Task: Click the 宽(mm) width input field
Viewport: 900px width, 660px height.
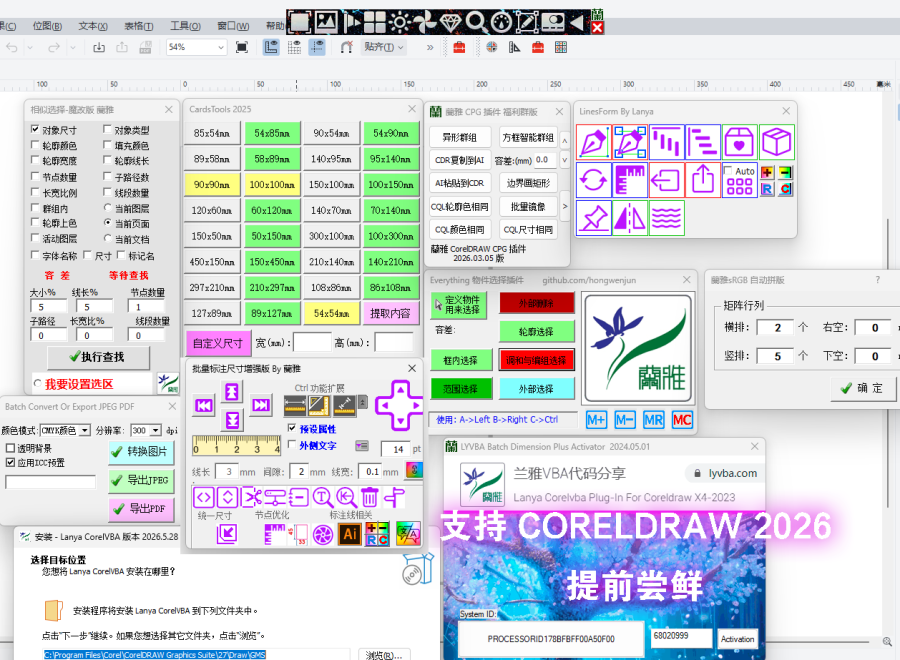Action: coord(312,343)
